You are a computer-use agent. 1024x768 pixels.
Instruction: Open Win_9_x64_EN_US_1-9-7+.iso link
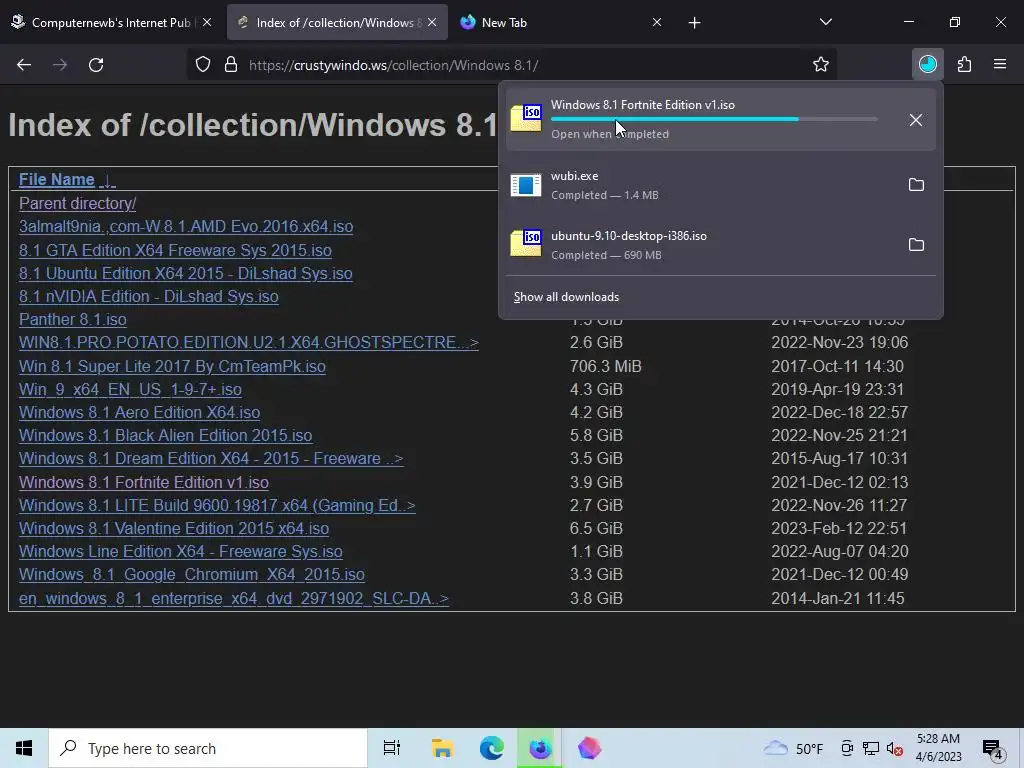[131, 389]
